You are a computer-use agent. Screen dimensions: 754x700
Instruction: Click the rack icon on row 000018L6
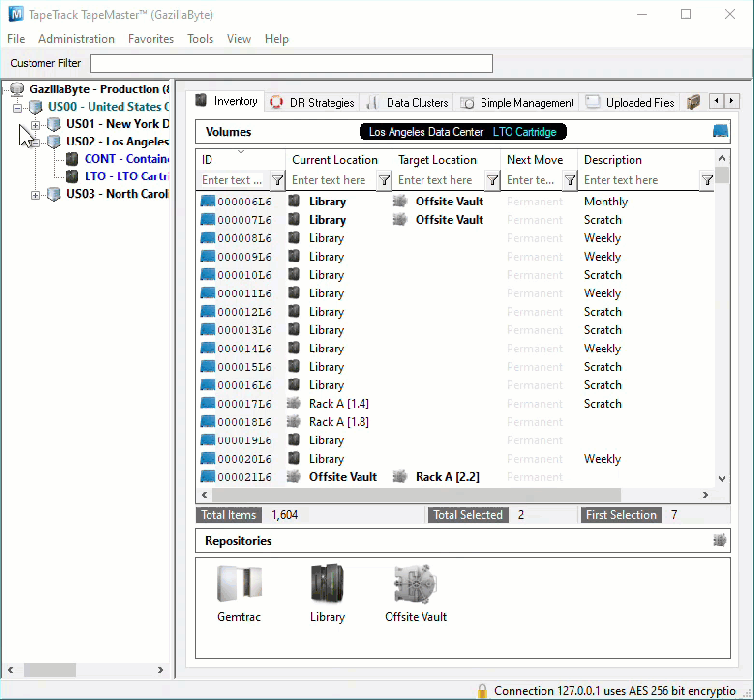(294, 422)
